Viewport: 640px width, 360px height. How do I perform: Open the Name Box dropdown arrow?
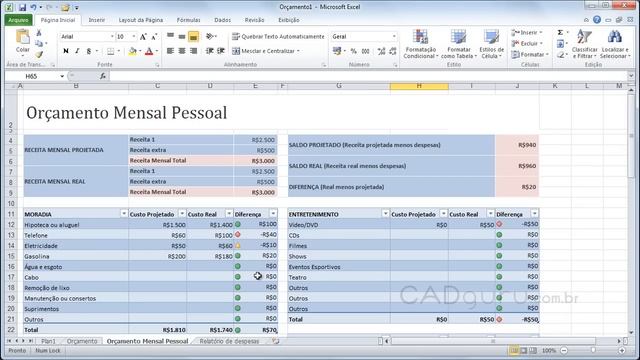coord(62,76)
